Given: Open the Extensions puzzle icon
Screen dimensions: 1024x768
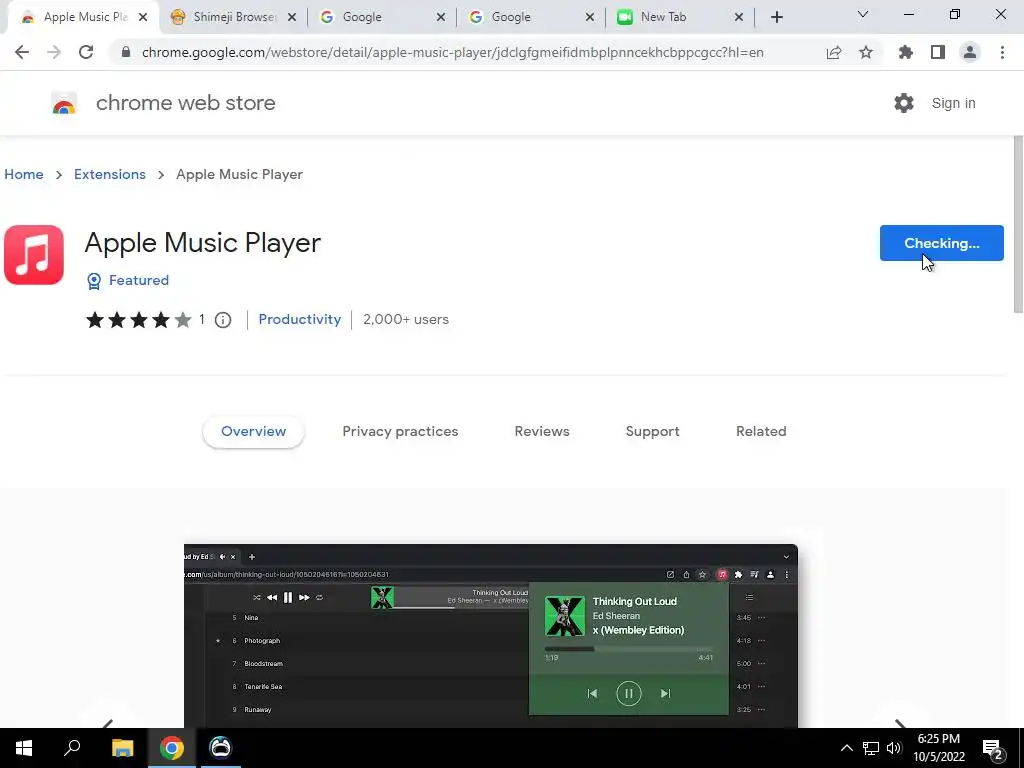Looking at the screenshot, I should (x=906, y=52).
